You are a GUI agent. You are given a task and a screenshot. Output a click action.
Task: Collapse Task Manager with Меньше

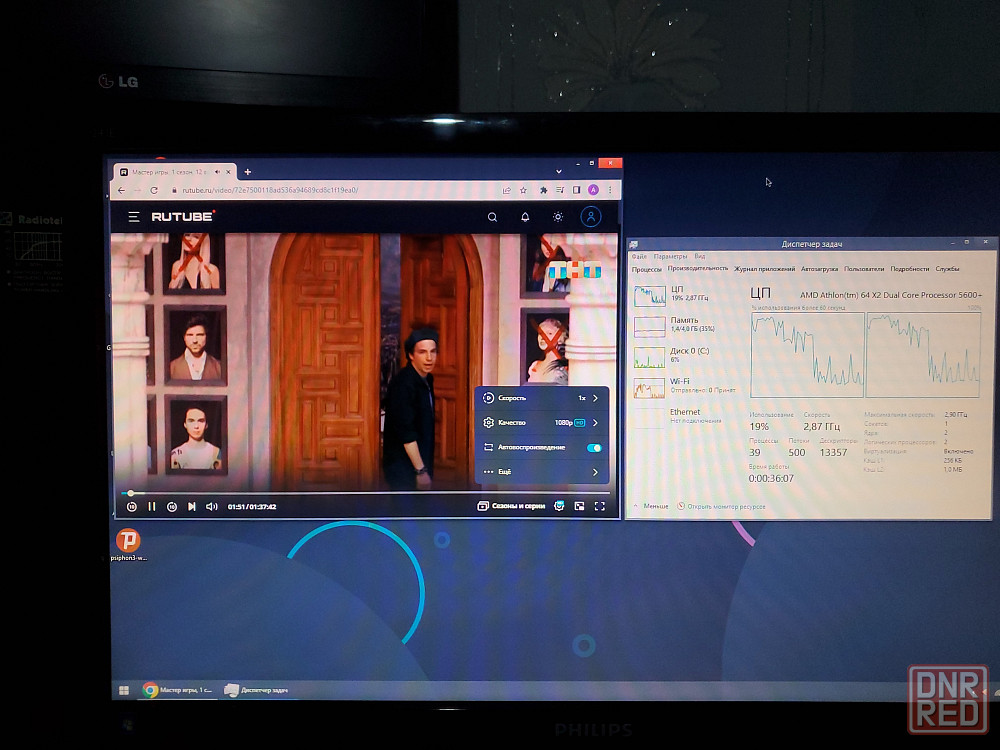click(651, 506)
